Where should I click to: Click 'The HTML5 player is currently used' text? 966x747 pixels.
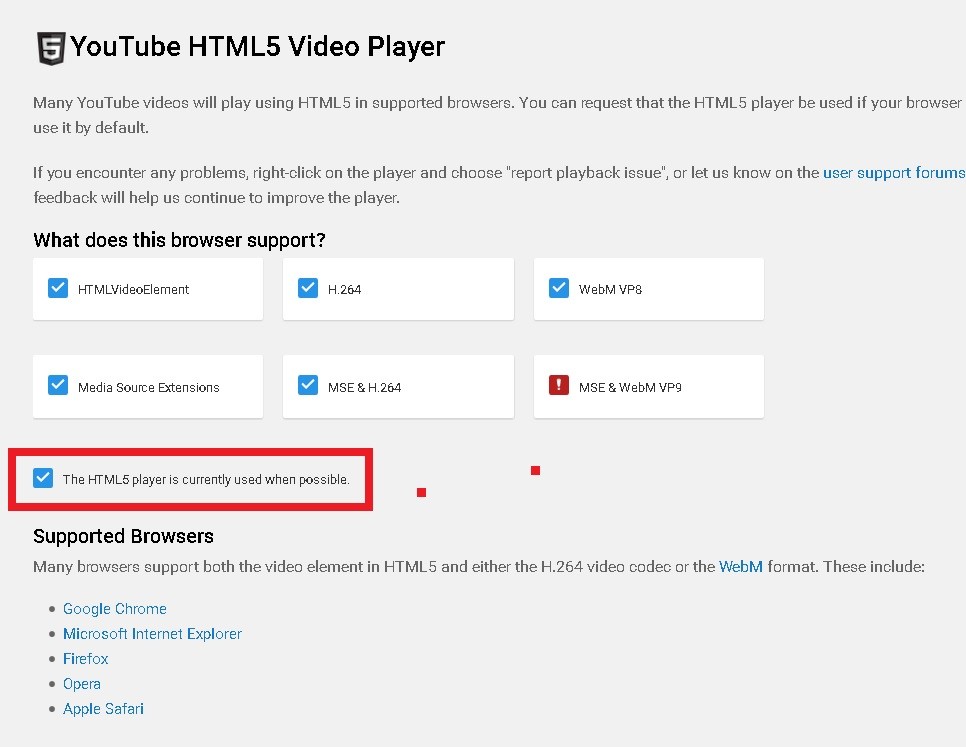206,479
